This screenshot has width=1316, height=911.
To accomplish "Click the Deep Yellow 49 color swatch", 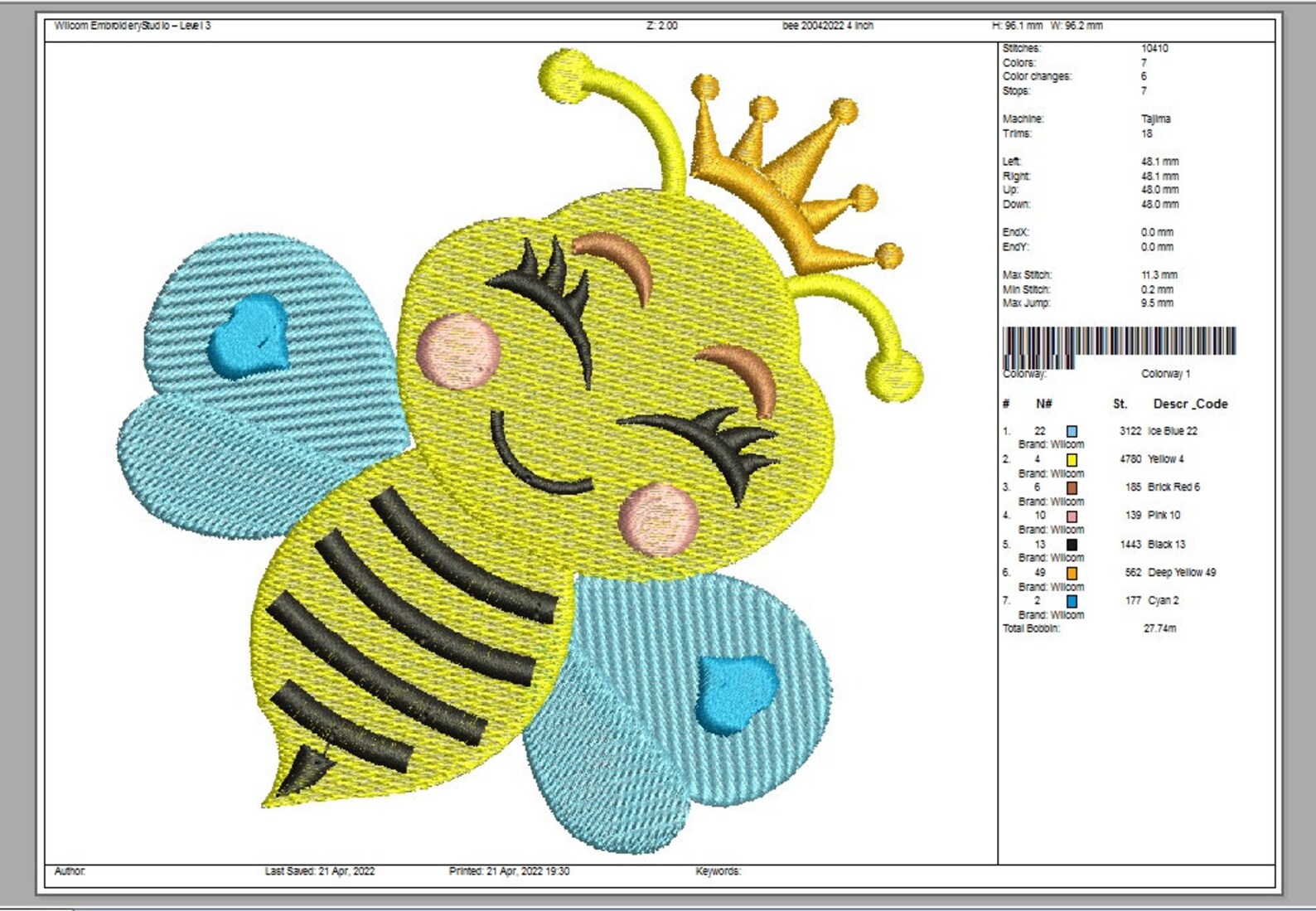I will pos(1072,573).
